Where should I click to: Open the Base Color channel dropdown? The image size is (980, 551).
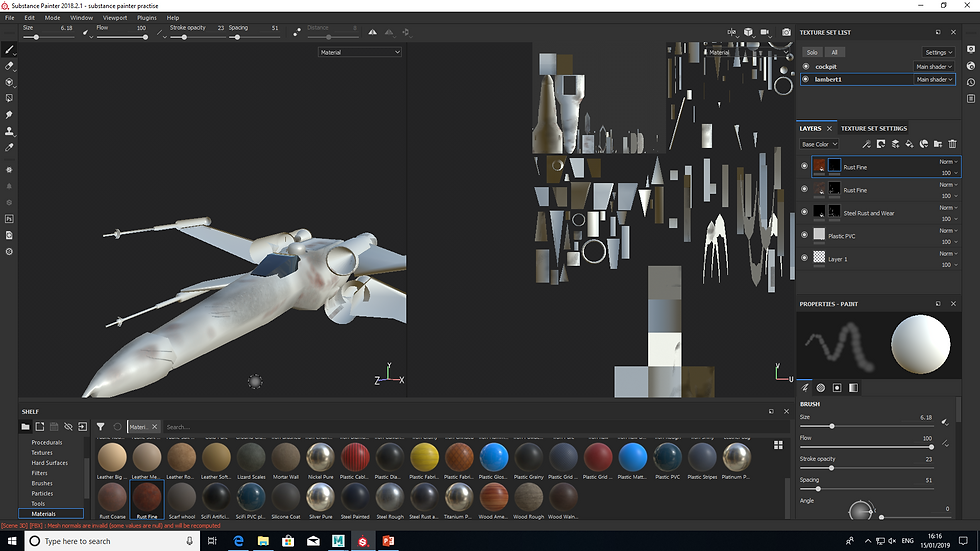tap(819, 144)
